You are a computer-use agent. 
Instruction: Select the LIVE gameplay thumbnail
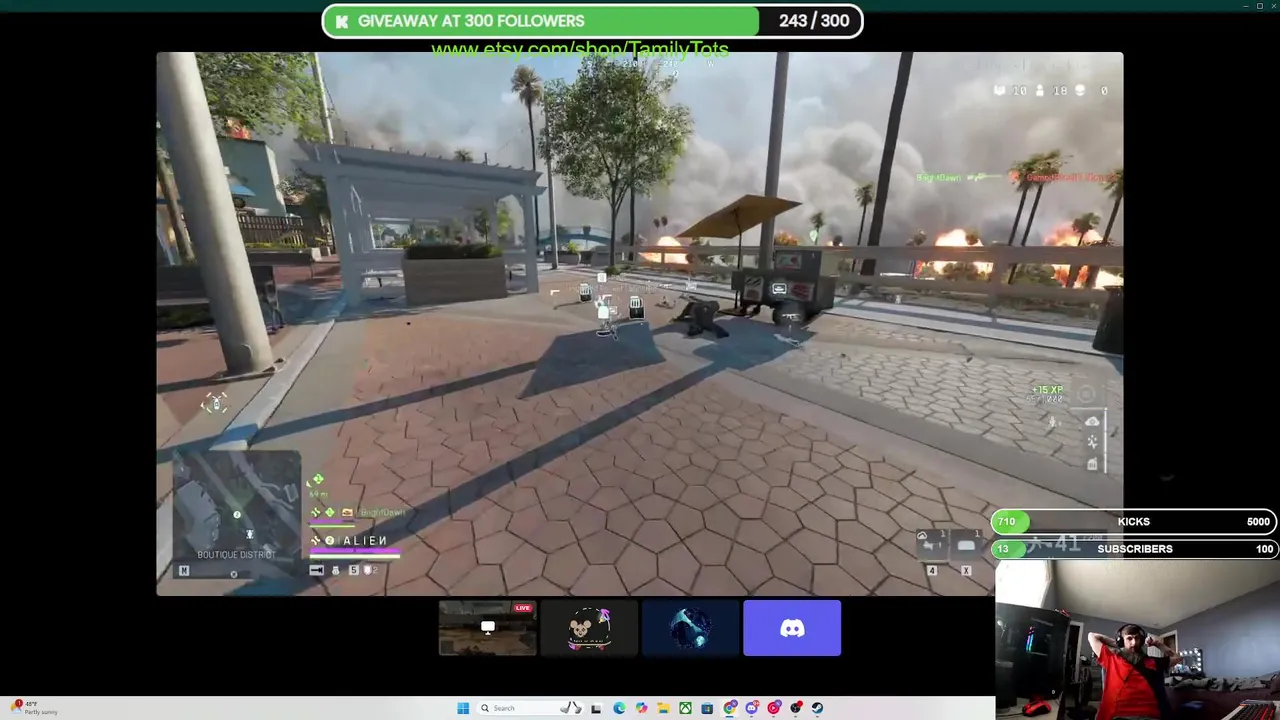pyautogui.click(x=488, y=628)
